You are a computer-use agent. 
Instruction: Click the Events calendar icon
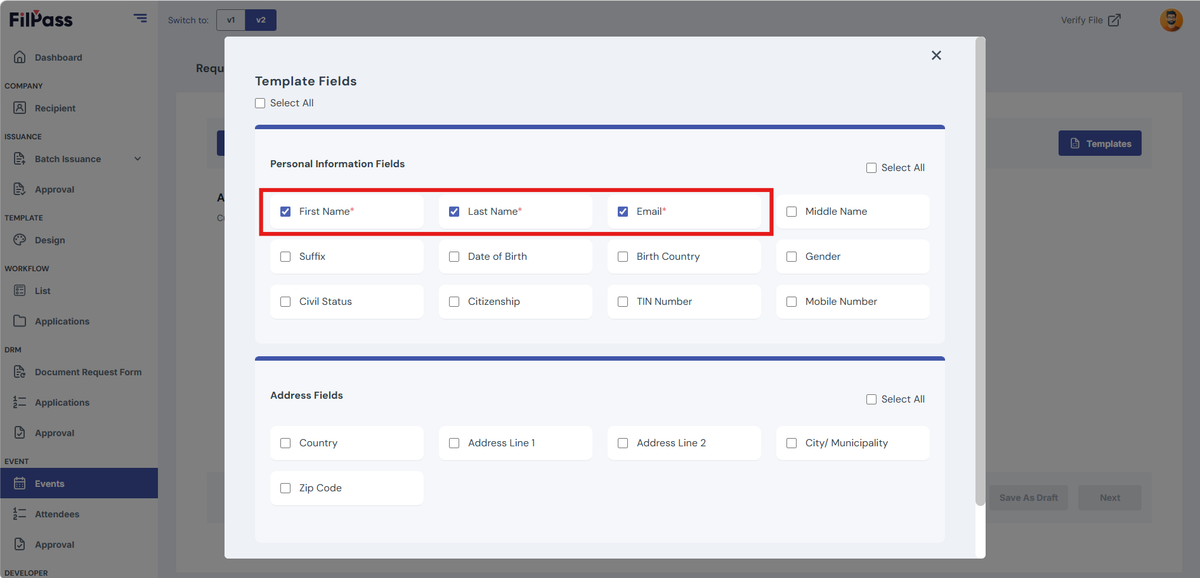point(20,483)
